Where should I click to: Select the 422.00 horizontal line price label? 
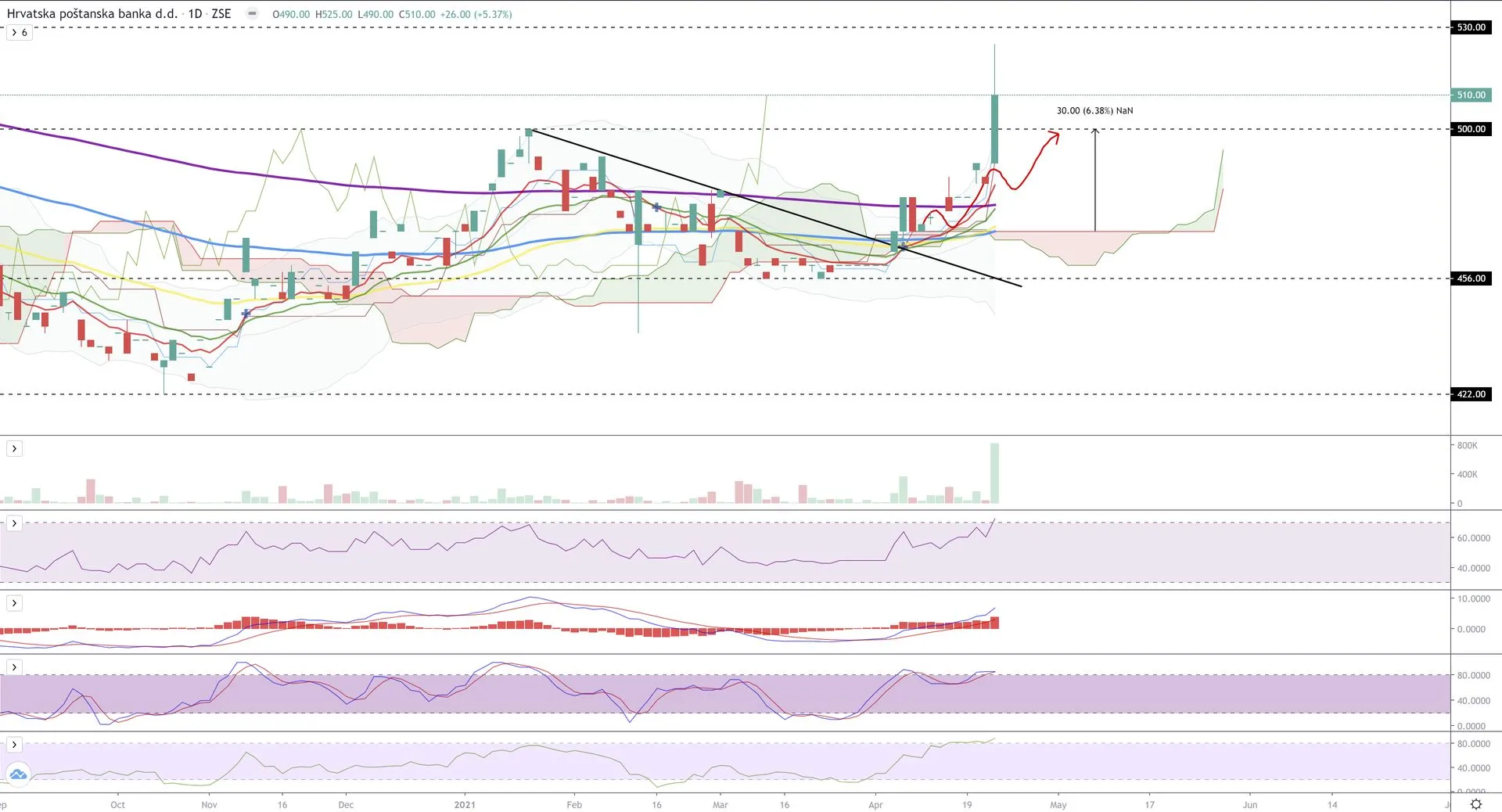(x=1471, y=394)
